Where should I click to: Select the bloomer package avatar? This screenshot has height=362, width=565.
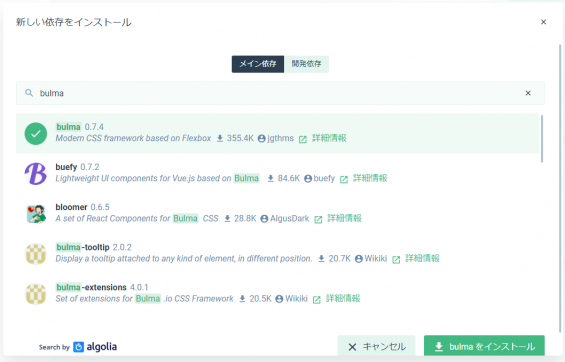point(36,214)
